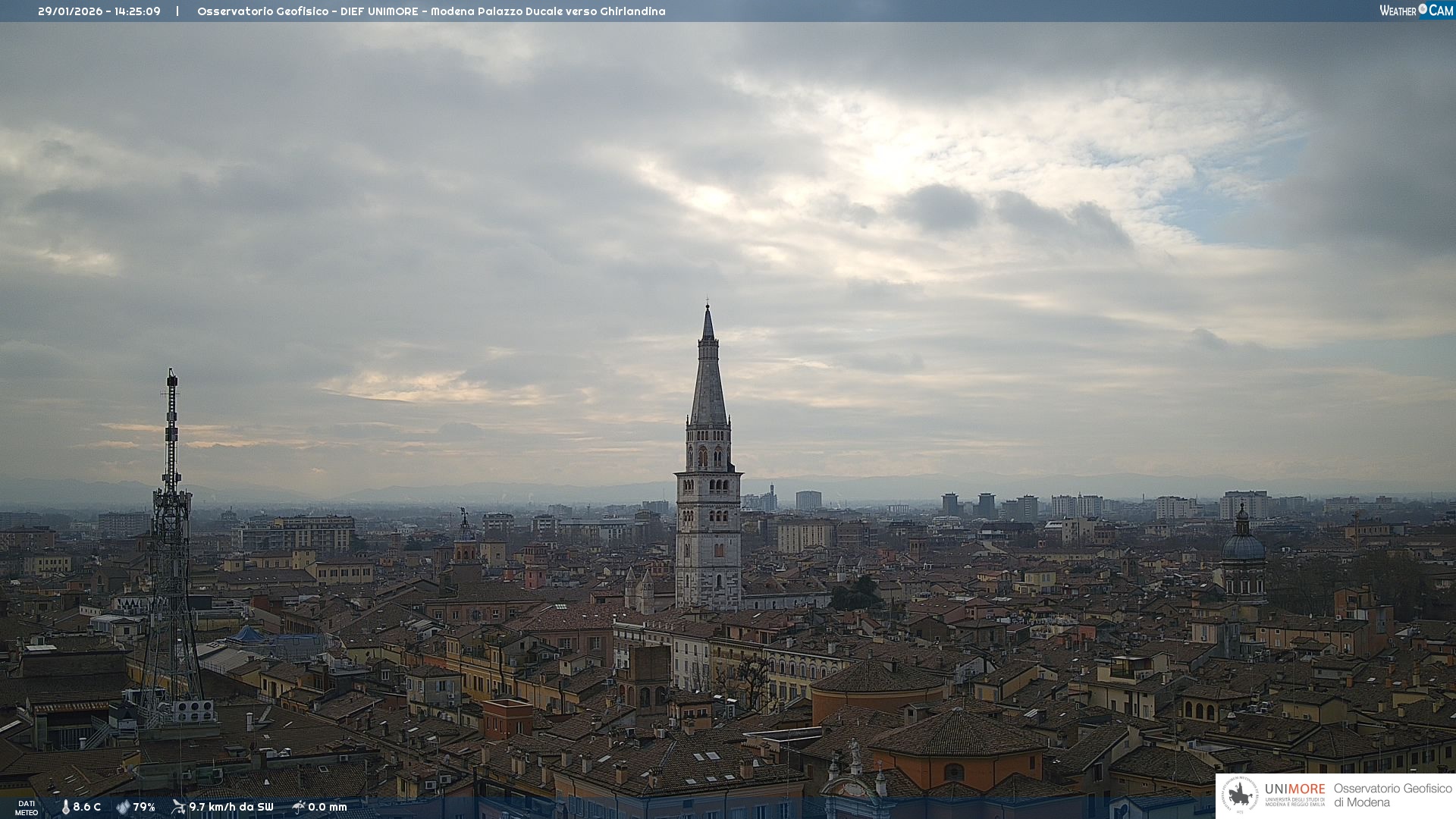Click the 9.7 km/h da SW wind reading
This screenshot has height=819, width=1456.
tap(231, 807)
